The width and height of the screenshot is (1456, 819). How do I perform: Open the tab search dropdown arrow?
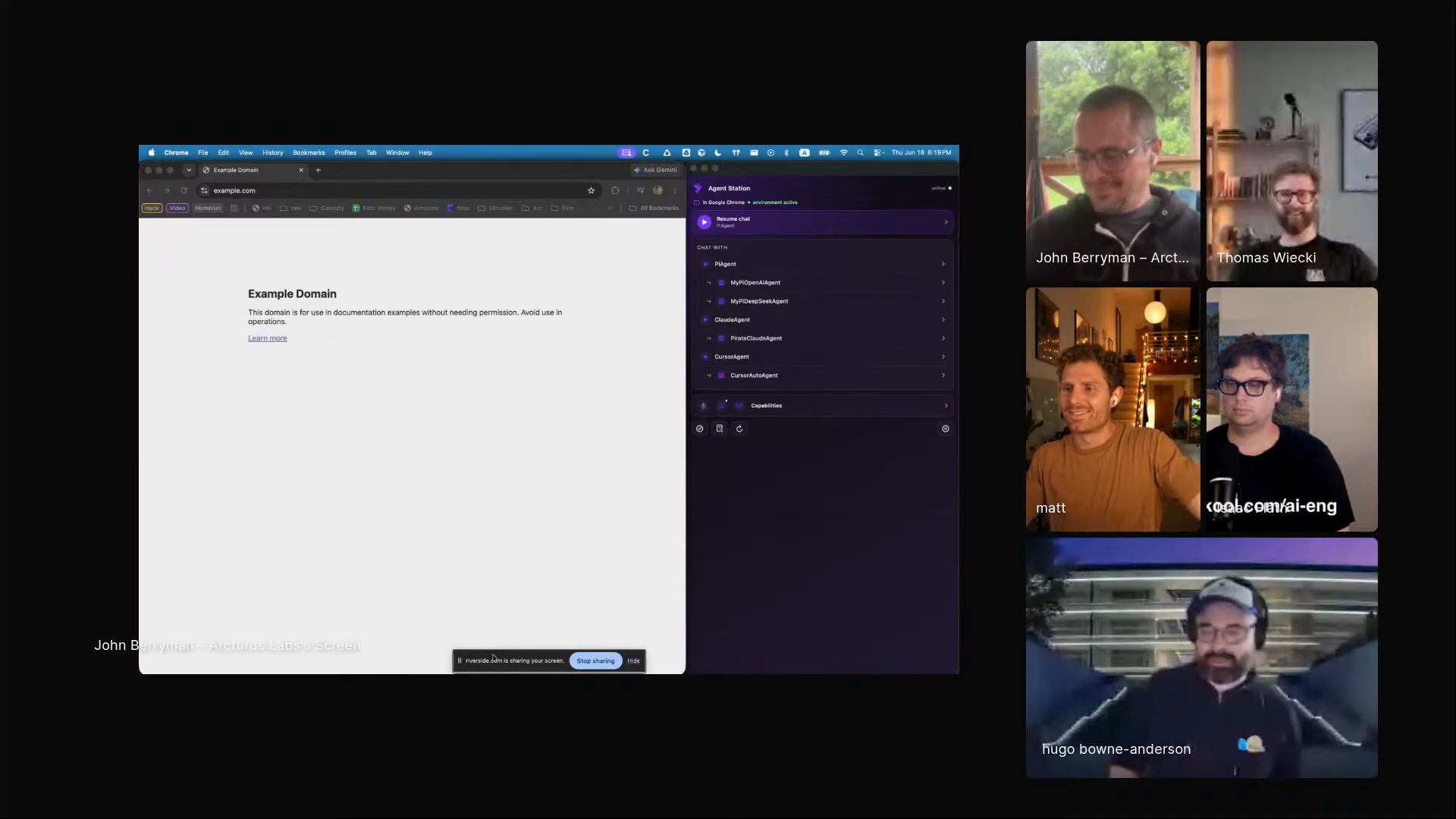(189, 170)
